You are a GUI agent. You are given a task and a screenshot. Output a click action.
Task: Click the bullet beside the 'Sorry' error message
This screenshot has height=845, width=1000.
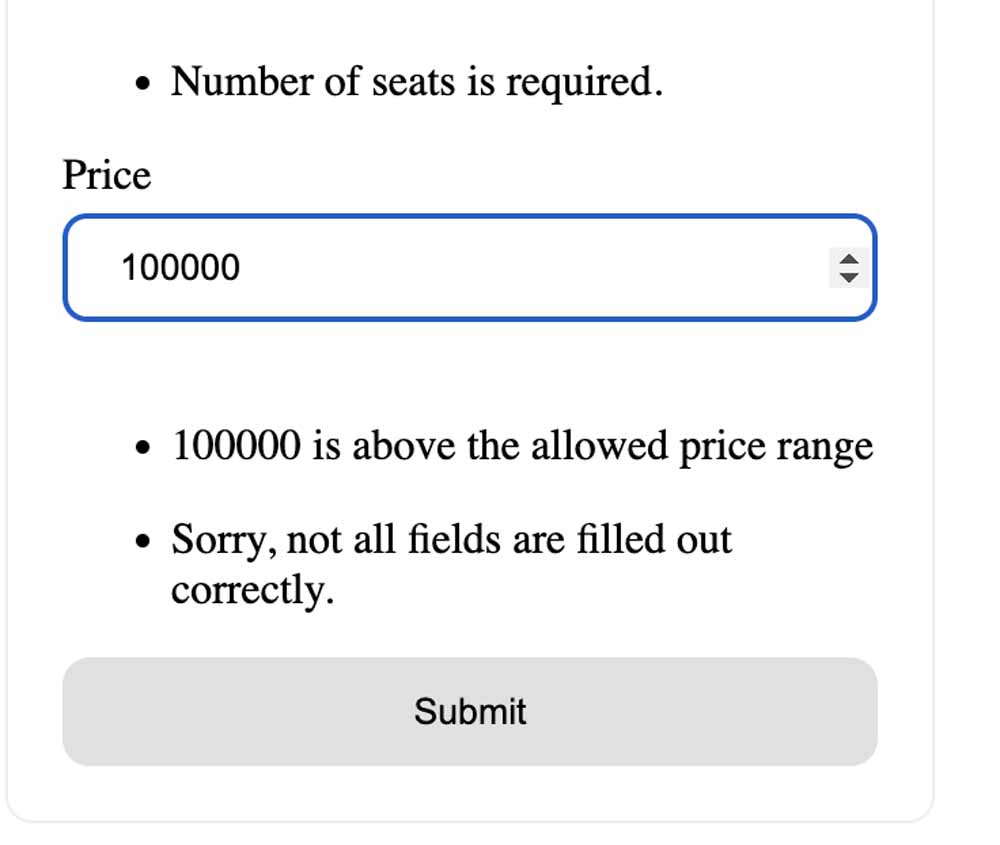tap(144, 540)
